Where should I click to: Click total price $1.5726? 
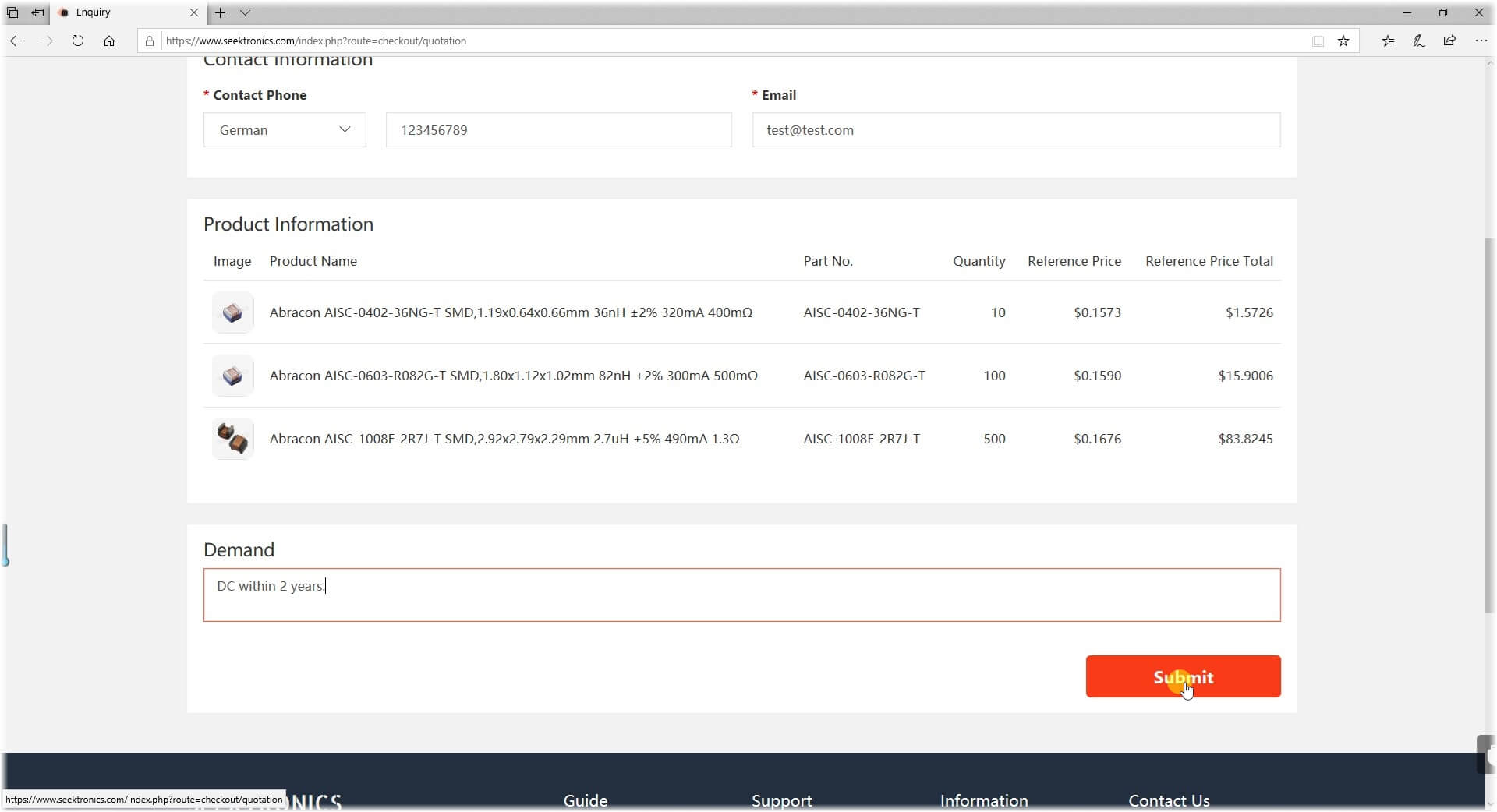coord(1249,312)
